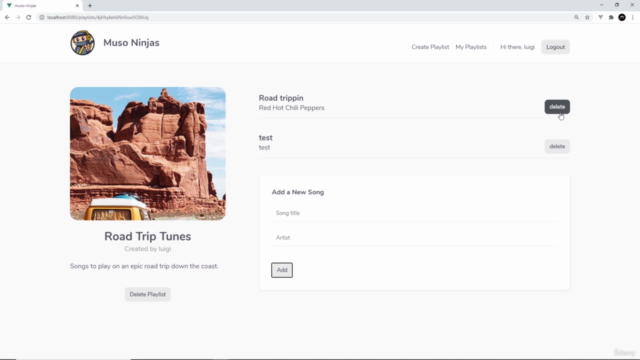This screenshot has height=360, width=640.
Task: Focus the Artist input field
Action: (x=414, y=238)
